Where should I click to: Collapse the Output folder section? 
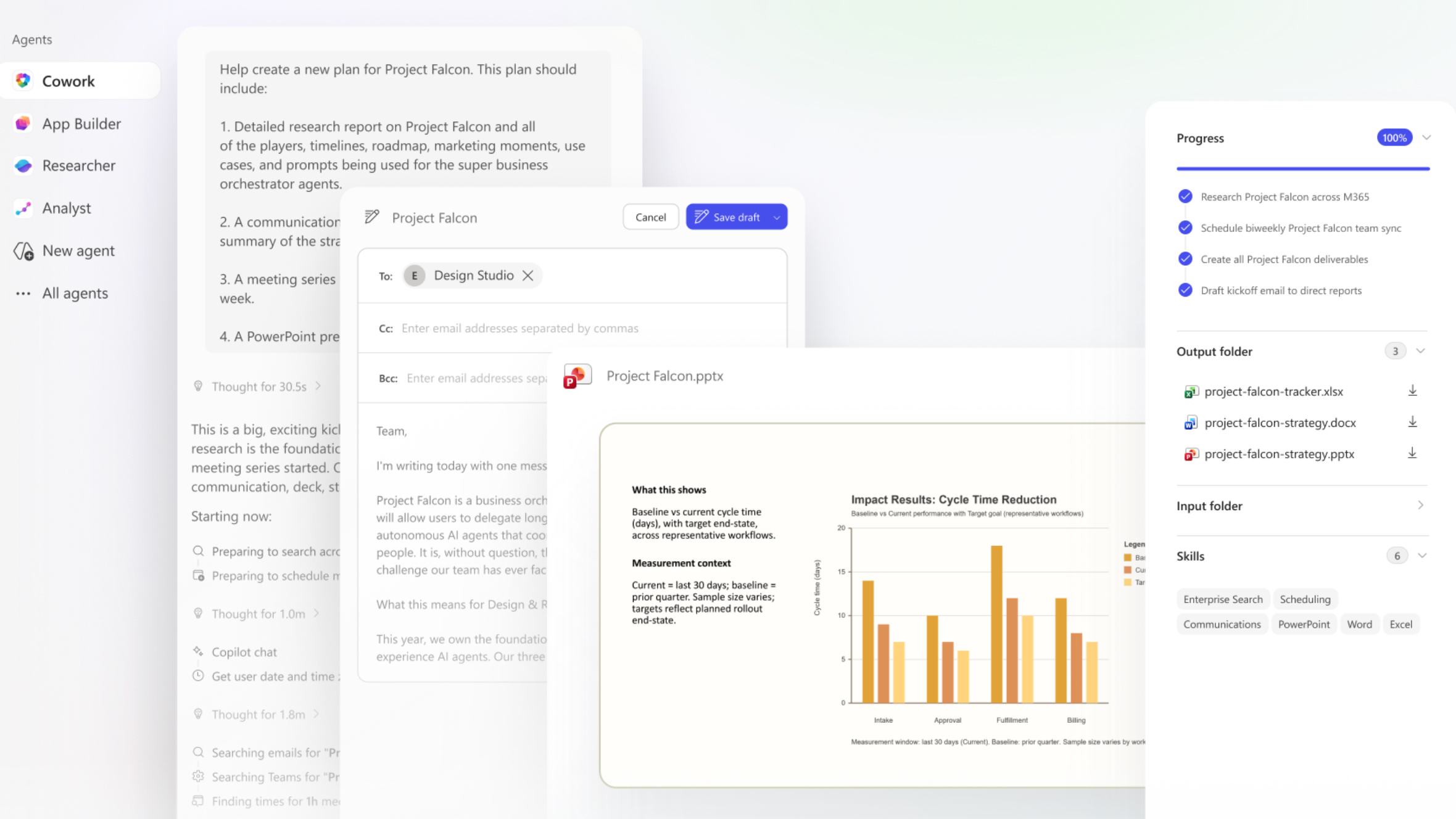(1421, 352)
